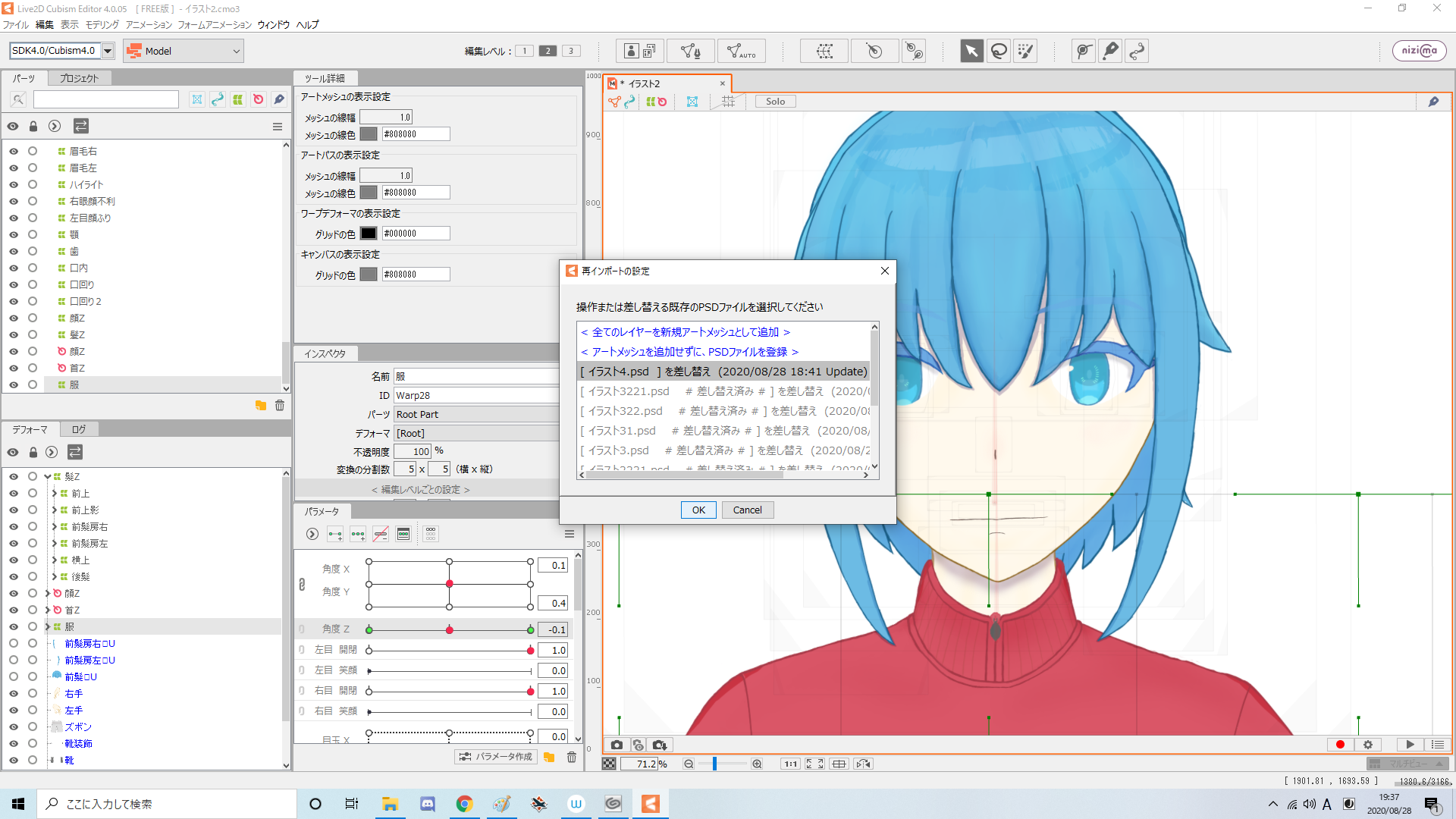
Task: Click Cancel in reimport settings dialog
Action: tap(748, 510)
